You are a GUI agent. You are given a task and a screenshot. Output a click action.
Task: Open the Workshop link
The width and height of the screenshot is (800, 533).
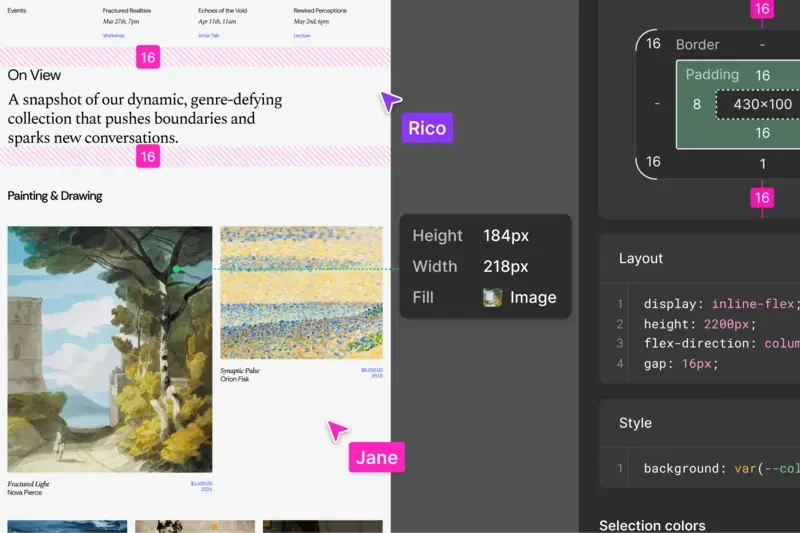(114, 35)
